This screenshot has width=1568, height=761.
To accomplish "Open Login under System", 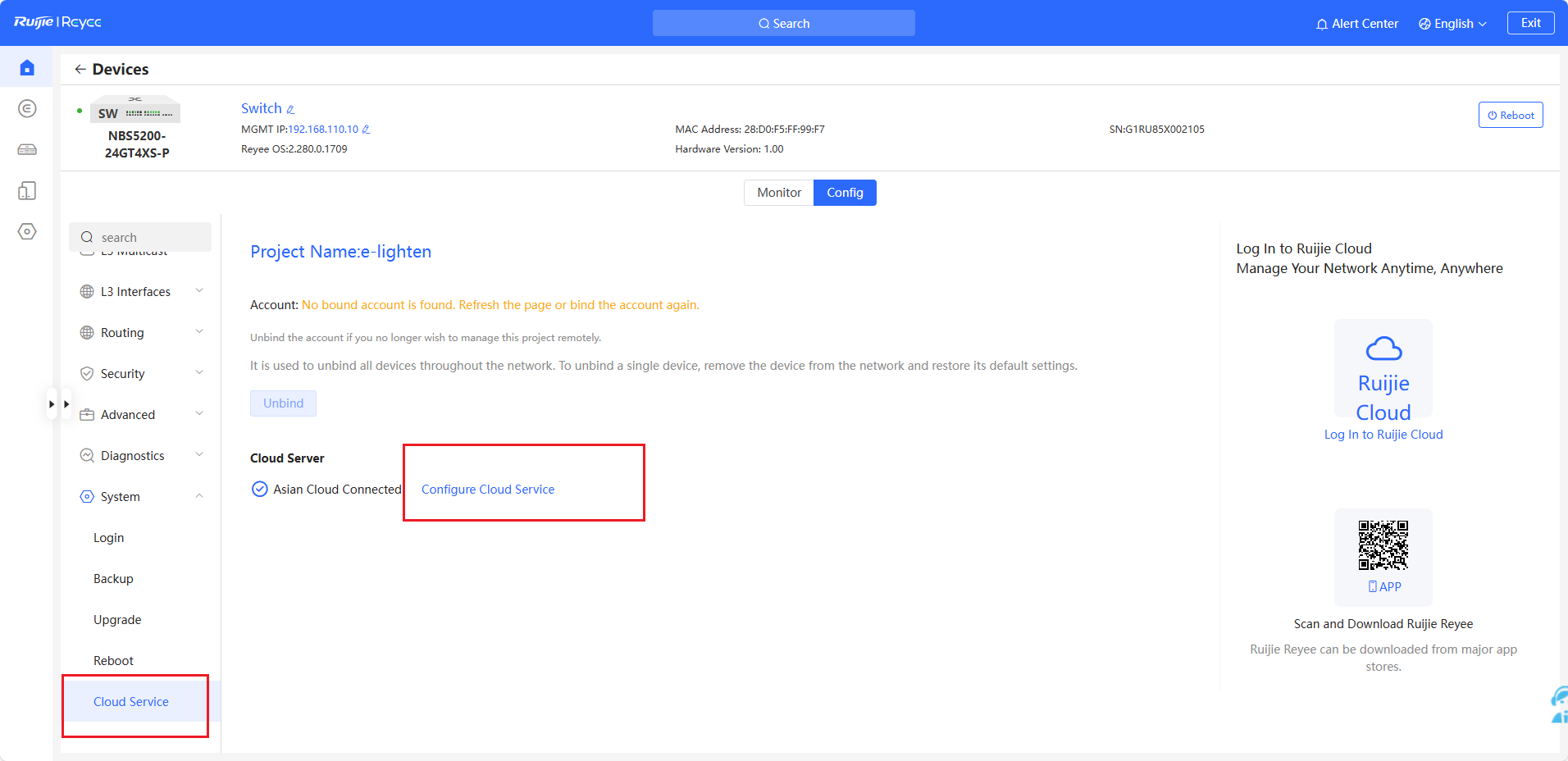I will coord(109,538).
